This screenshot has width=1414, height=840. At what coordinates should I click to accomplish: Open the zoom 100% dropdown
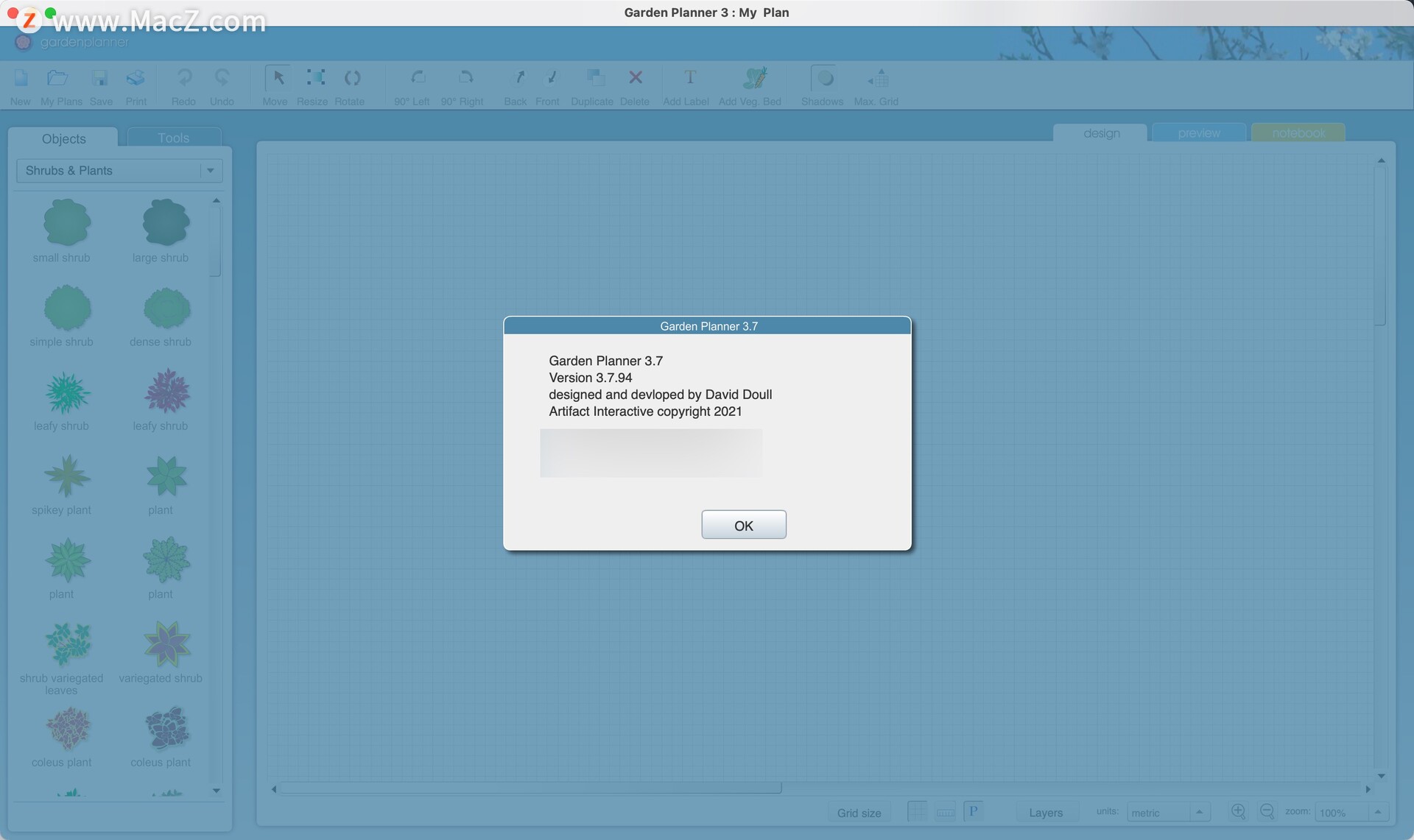1351,813
